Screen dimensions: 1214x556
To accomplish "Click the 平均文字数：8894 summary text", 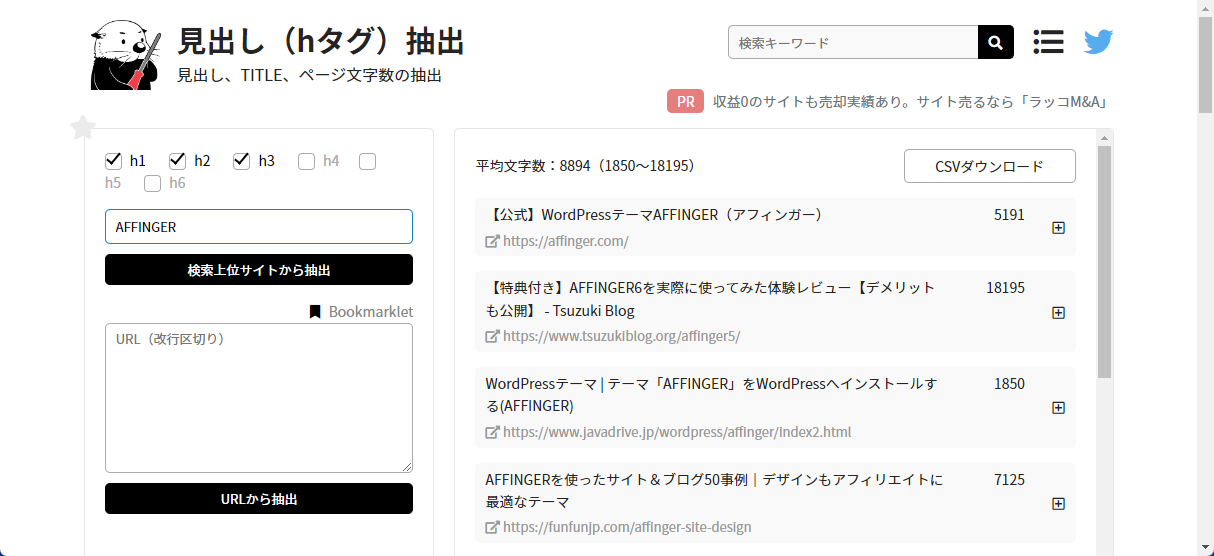I will point(585,166).
